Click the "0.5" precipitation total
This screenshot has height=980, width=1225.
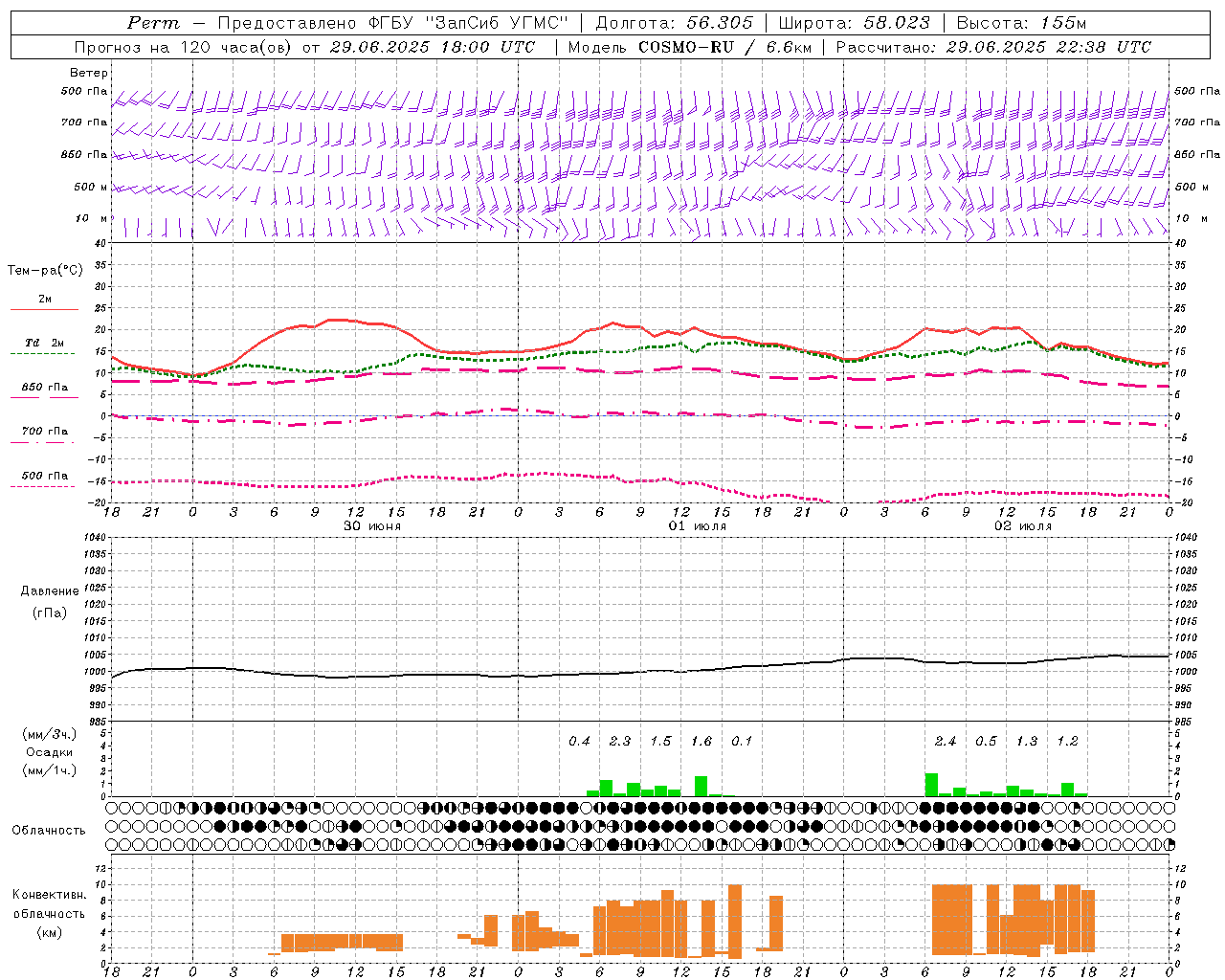pos(986,742)
